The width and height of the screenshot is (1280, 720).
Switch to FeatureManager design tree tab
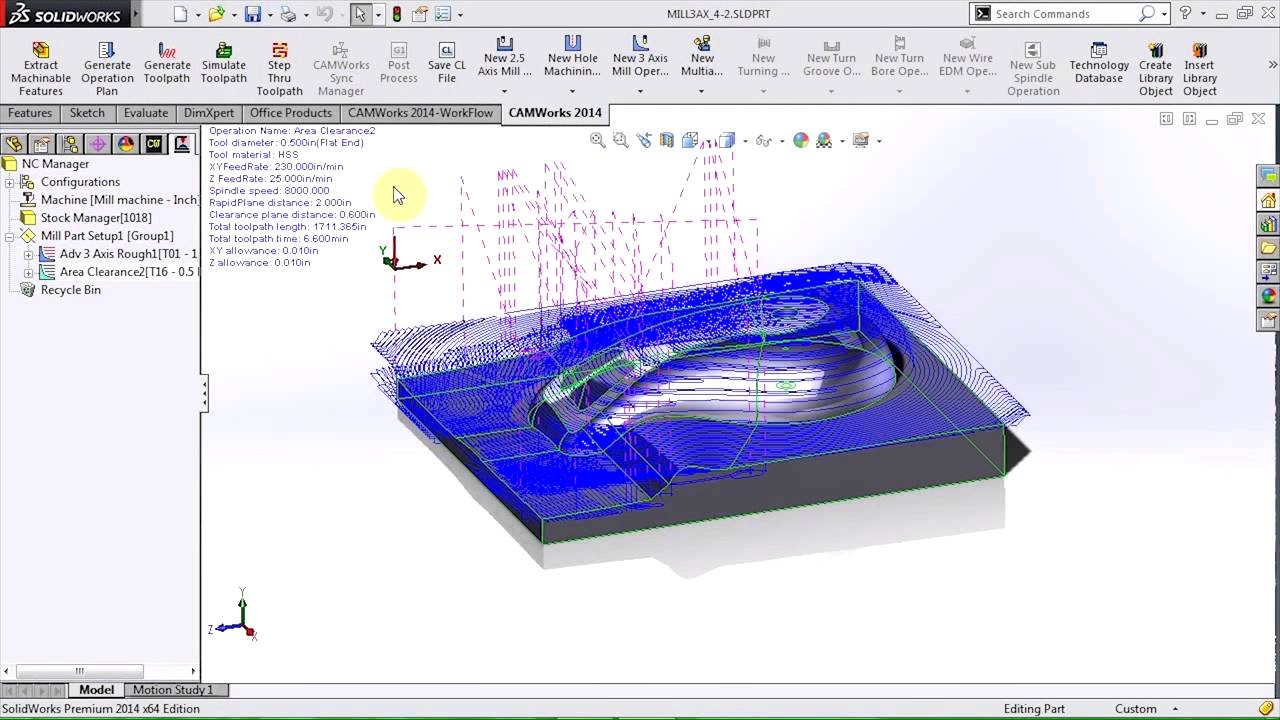[14, 144]
